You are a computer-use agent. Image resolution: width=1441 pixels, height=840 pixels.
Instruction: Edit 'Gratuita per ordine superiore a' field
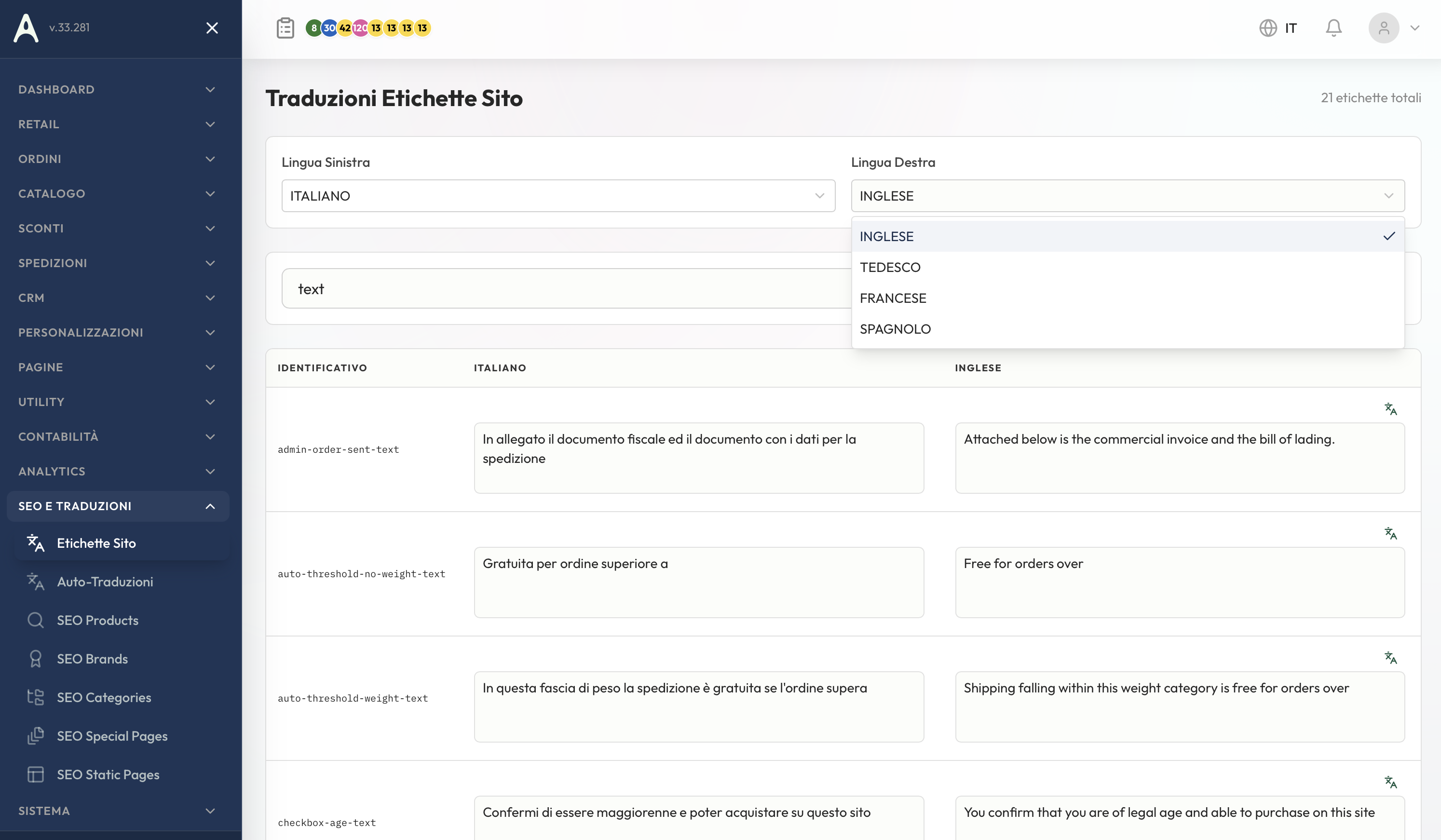[699, 582]
